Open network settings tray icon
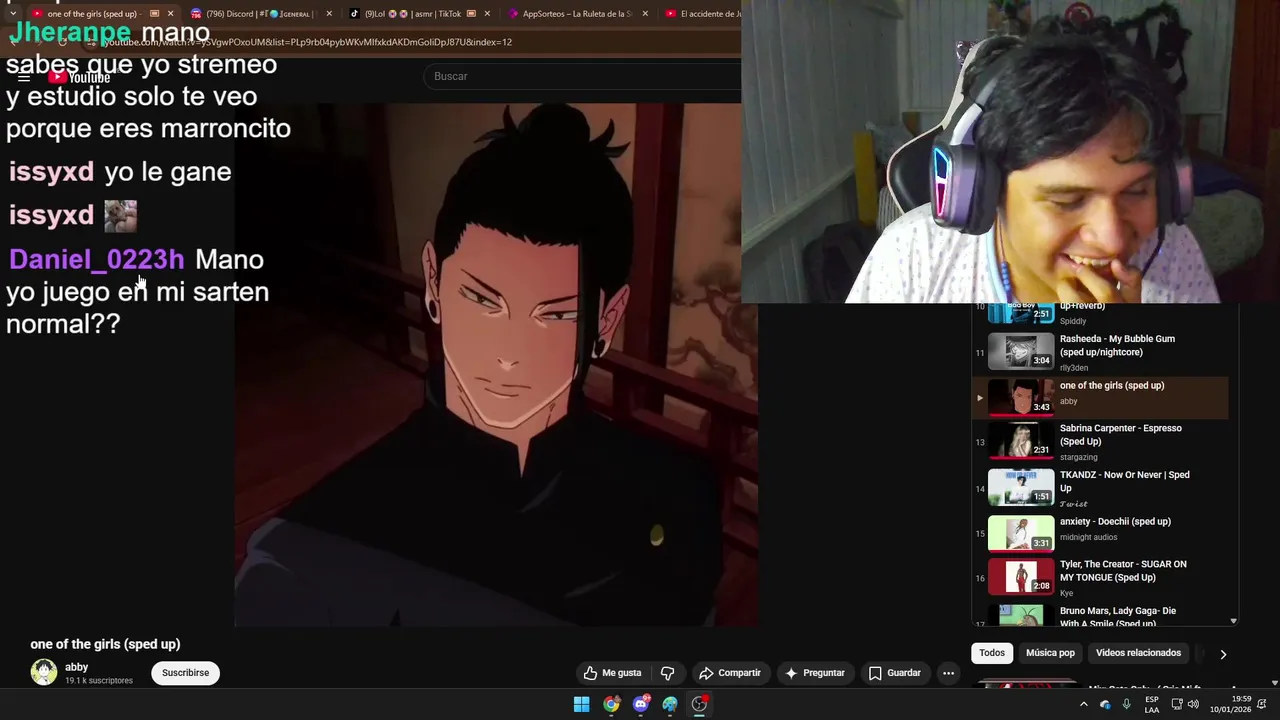Screen dimensions: 1280x720 pyautogui.click(x=1176, y=704)
